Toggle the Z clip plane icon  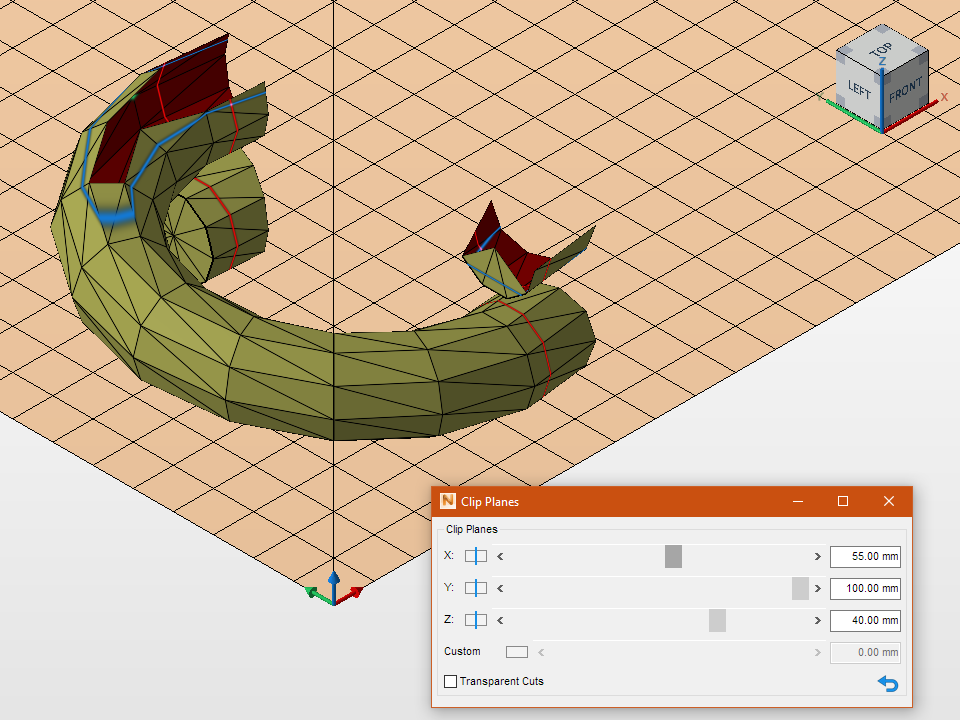point(476,620)
